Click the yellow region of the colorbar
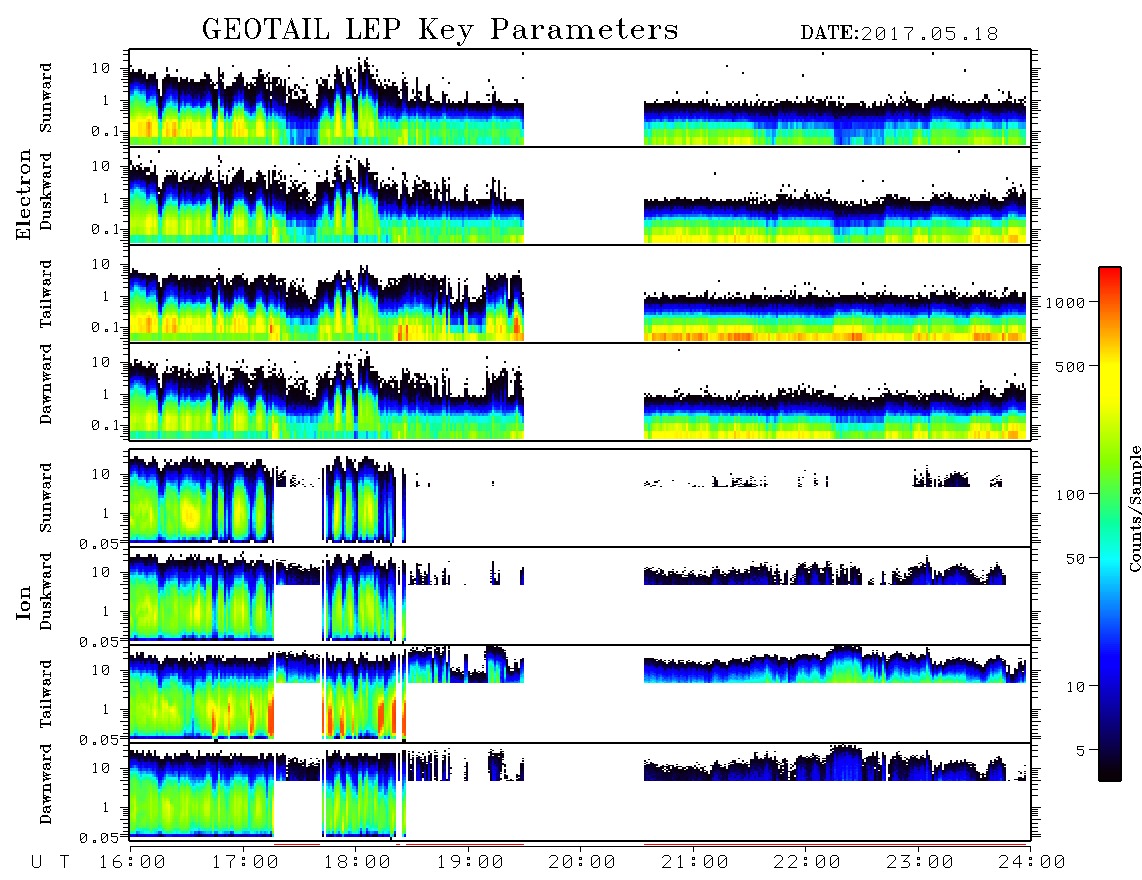Screen dimensions: 1142x880 pyautogui.click(x=1110, y=379)
